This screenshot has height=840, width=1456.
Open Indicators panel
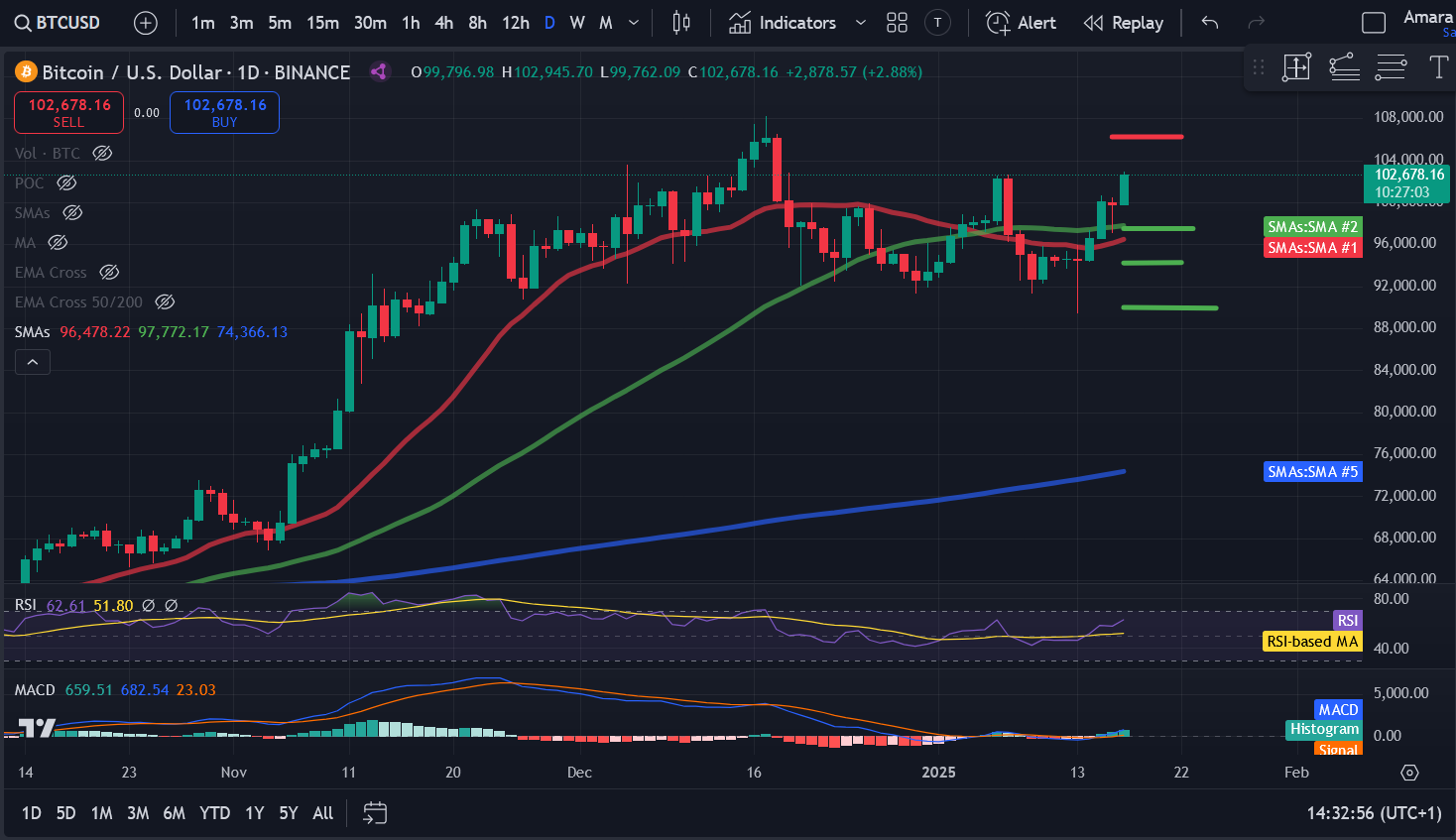(784, 23)
